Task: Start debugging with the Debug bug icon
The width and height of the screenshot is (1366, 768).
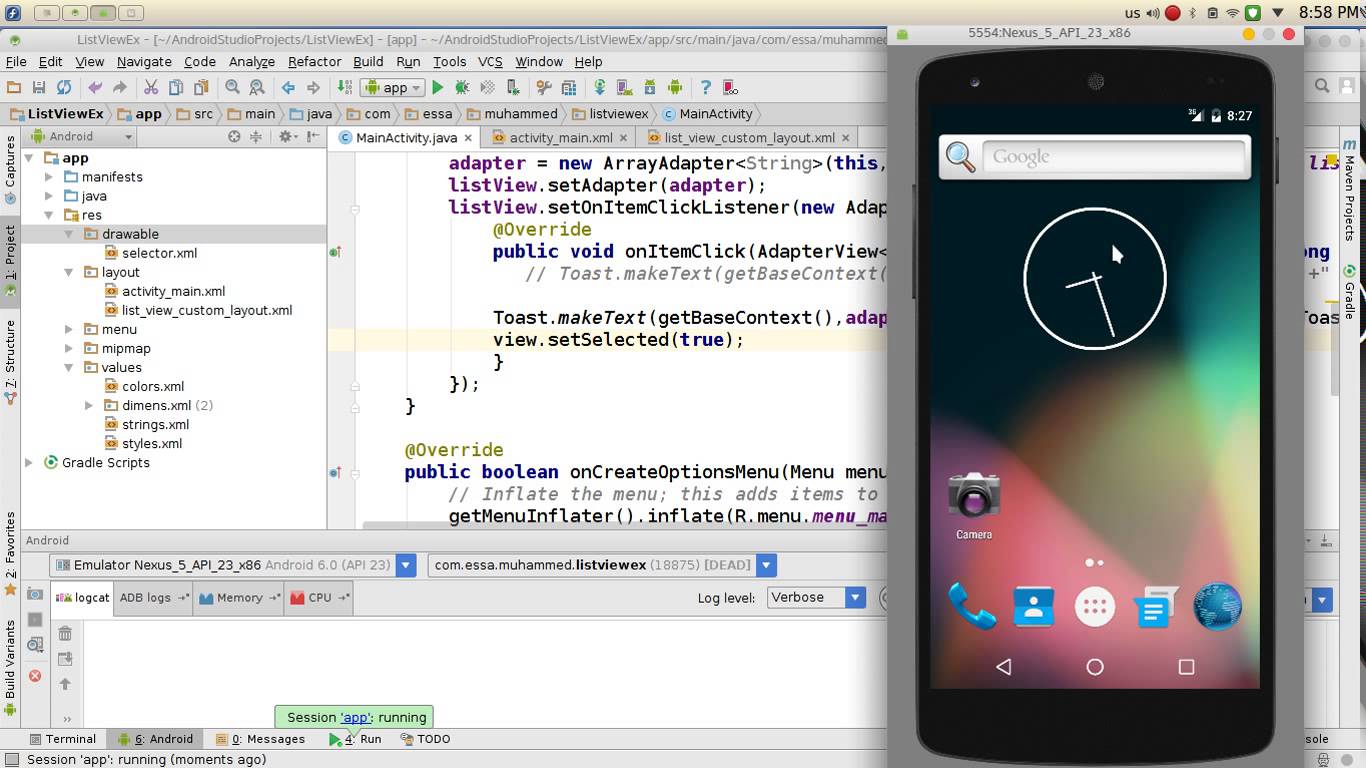Action: pyautogui.click(x=461, y=87)
